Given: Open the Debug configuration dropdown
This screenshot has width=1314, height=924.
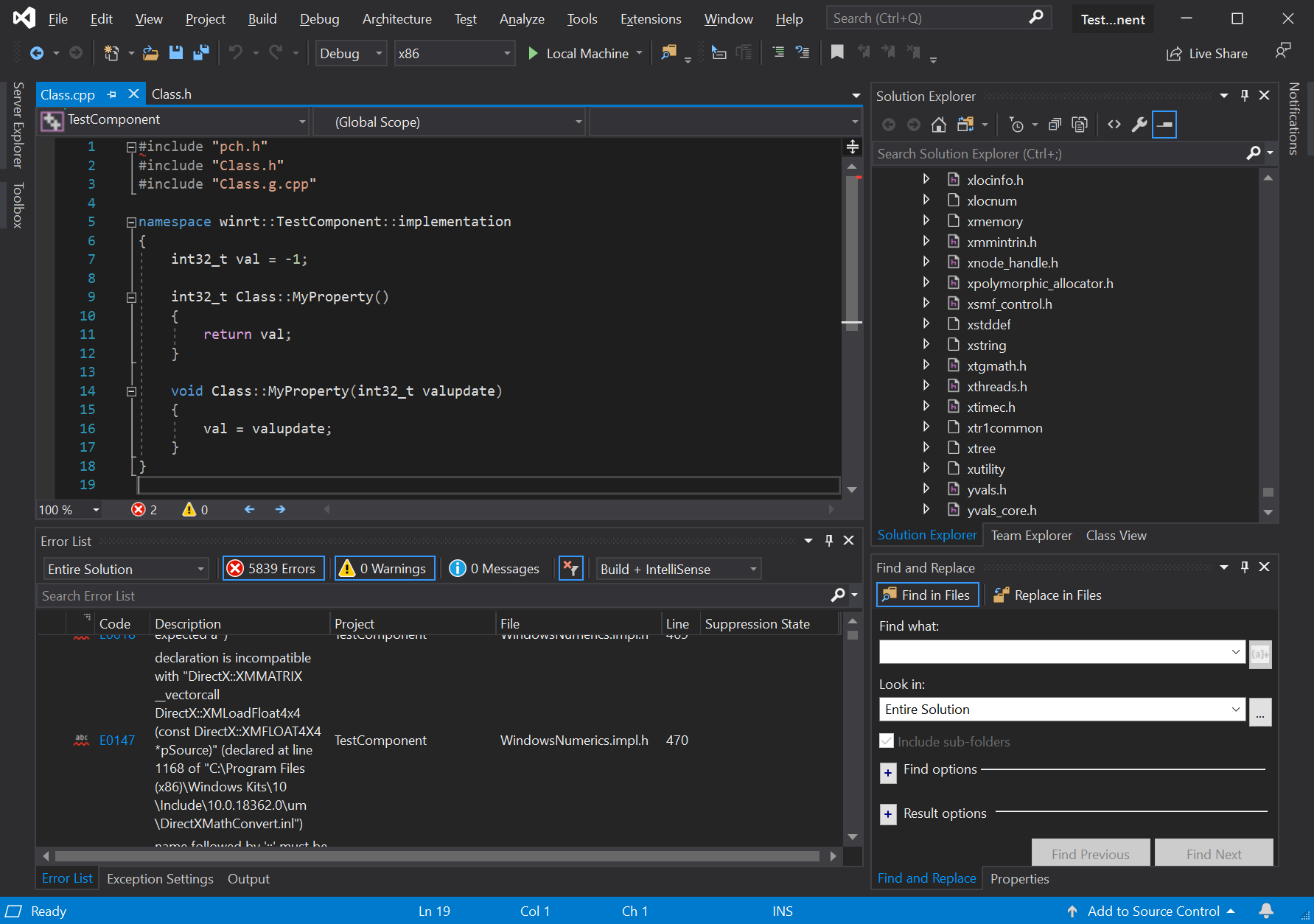Looking at the screenshot, I should pos(351,54).
